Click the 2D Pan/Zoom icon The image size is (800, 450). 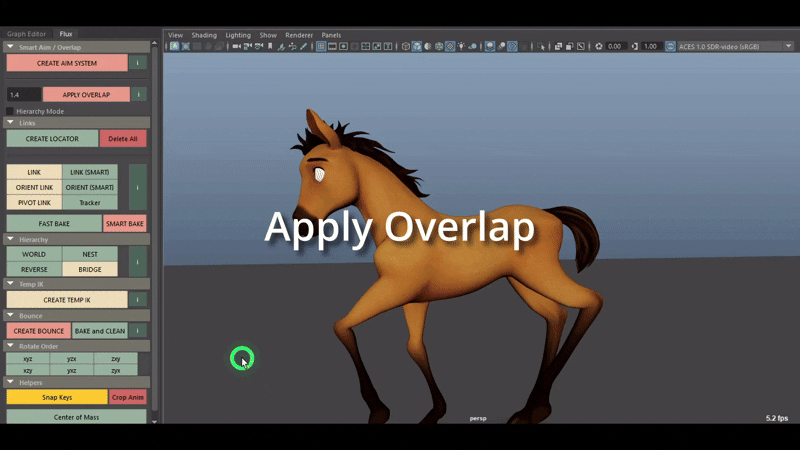click(292, 46)
